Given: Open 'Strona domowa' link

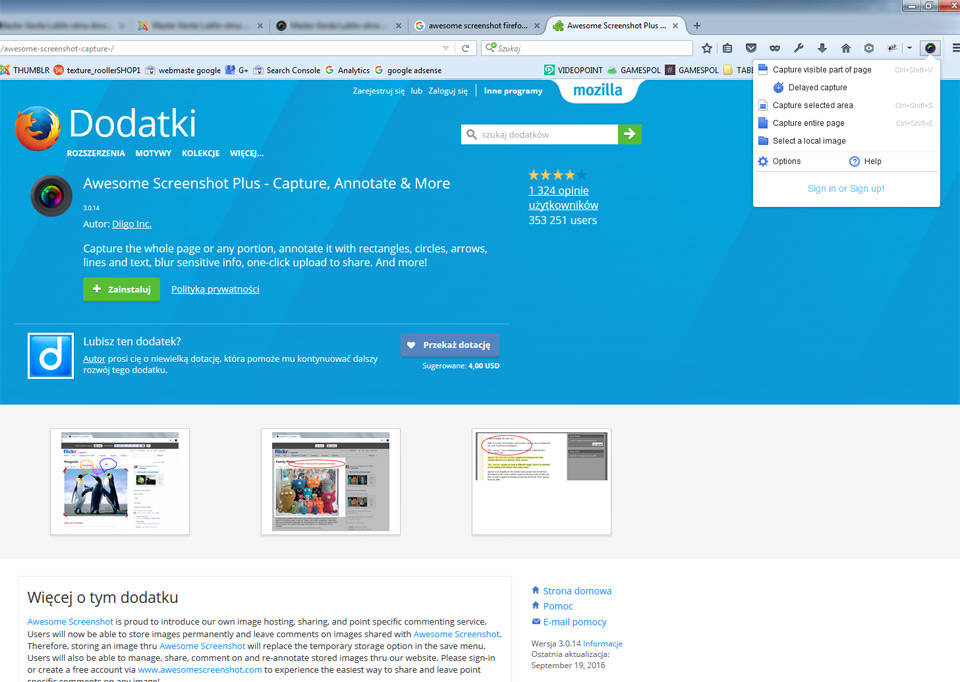Looking at the screenshot, I should tap(577, 591).
